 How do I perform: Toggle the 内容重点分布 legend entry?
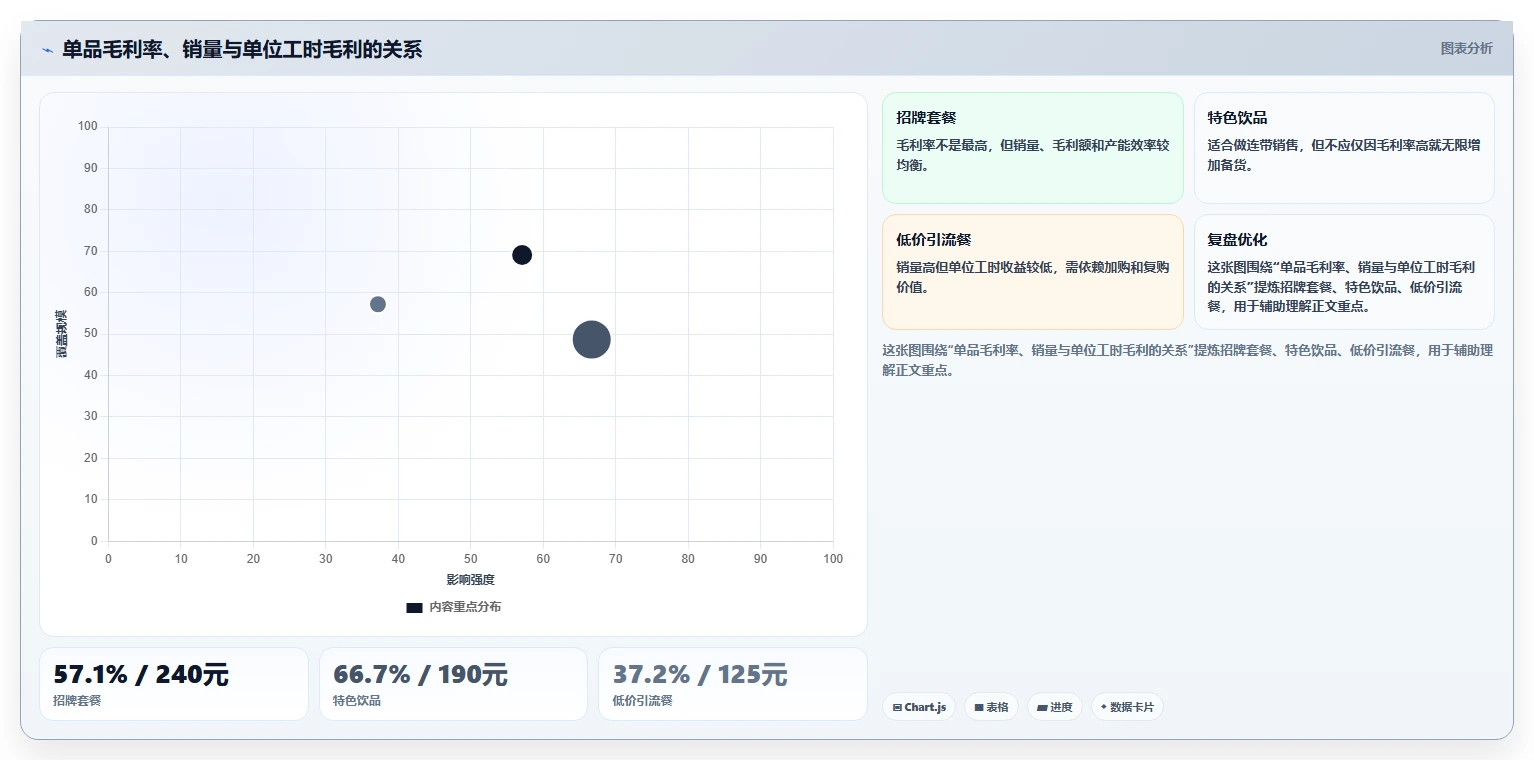point(453,607)
